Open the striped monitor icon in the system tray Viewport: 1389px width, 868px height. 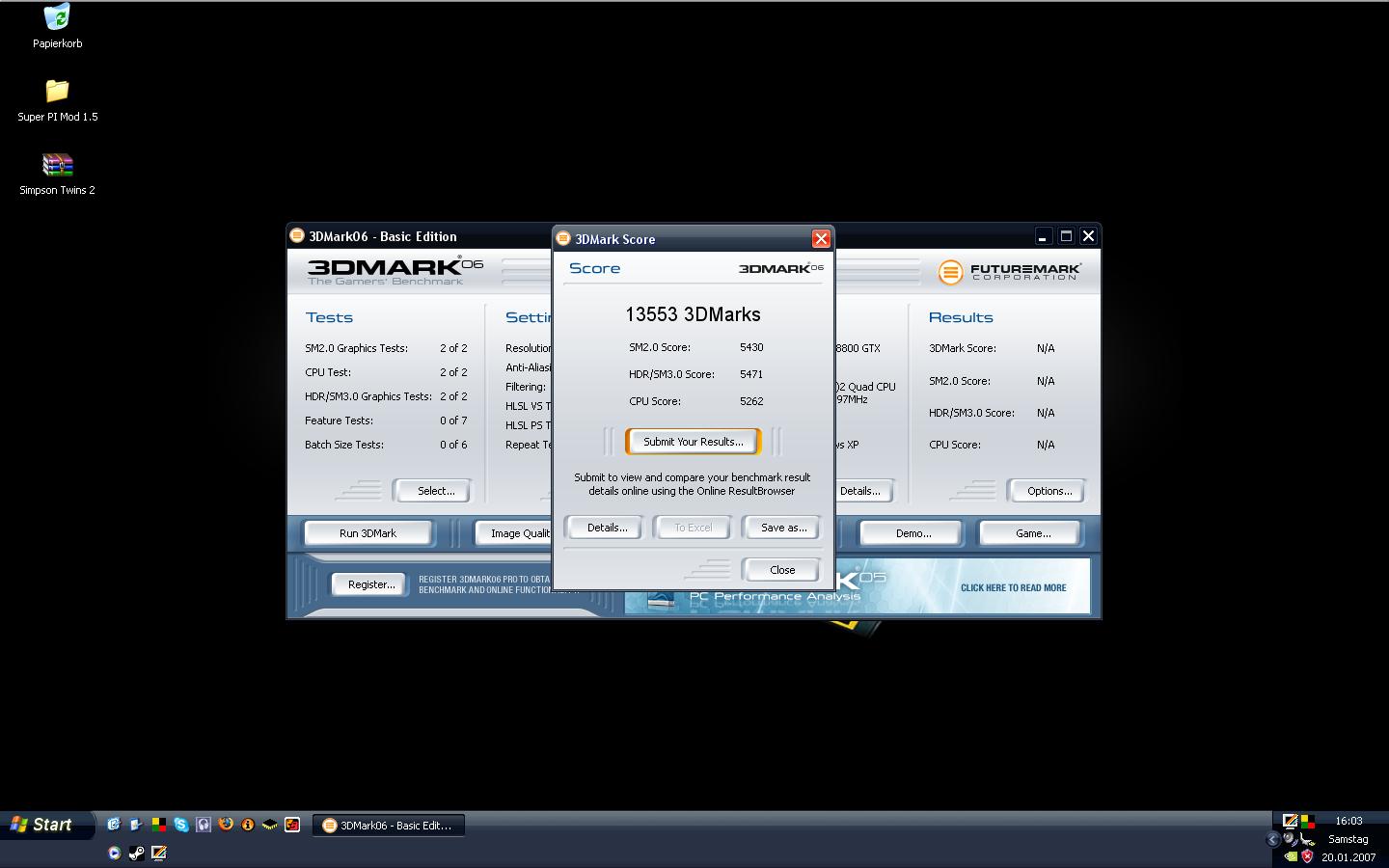(x=1290, y=821)
